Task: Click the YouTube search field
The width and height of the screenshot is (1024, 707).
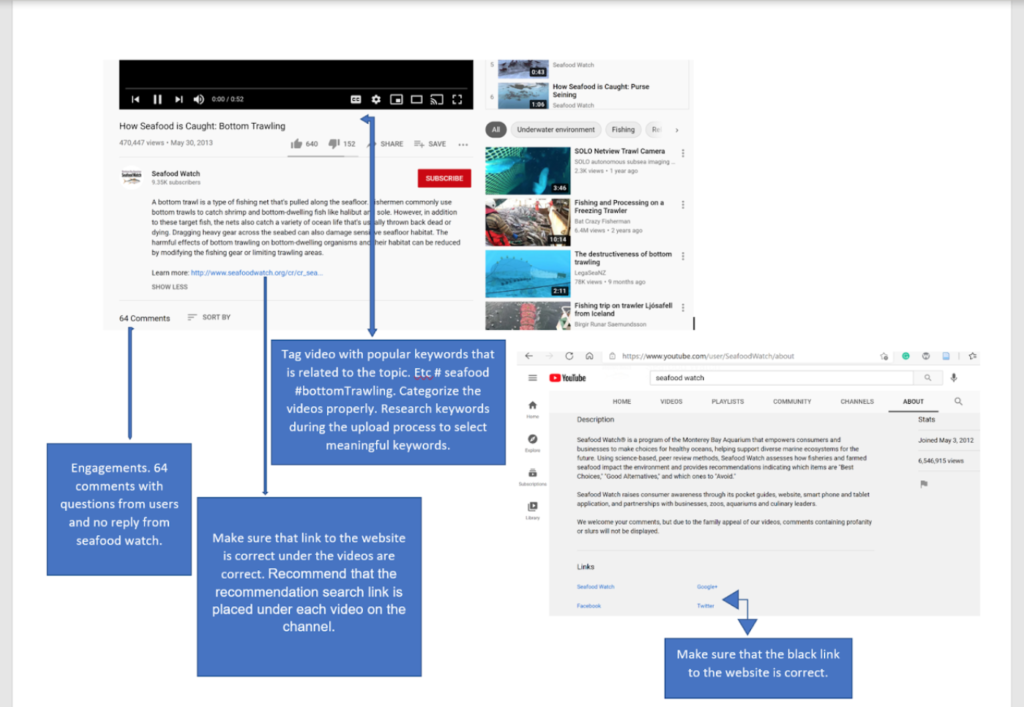Action: pyautogui.click(x=782, y=378)
